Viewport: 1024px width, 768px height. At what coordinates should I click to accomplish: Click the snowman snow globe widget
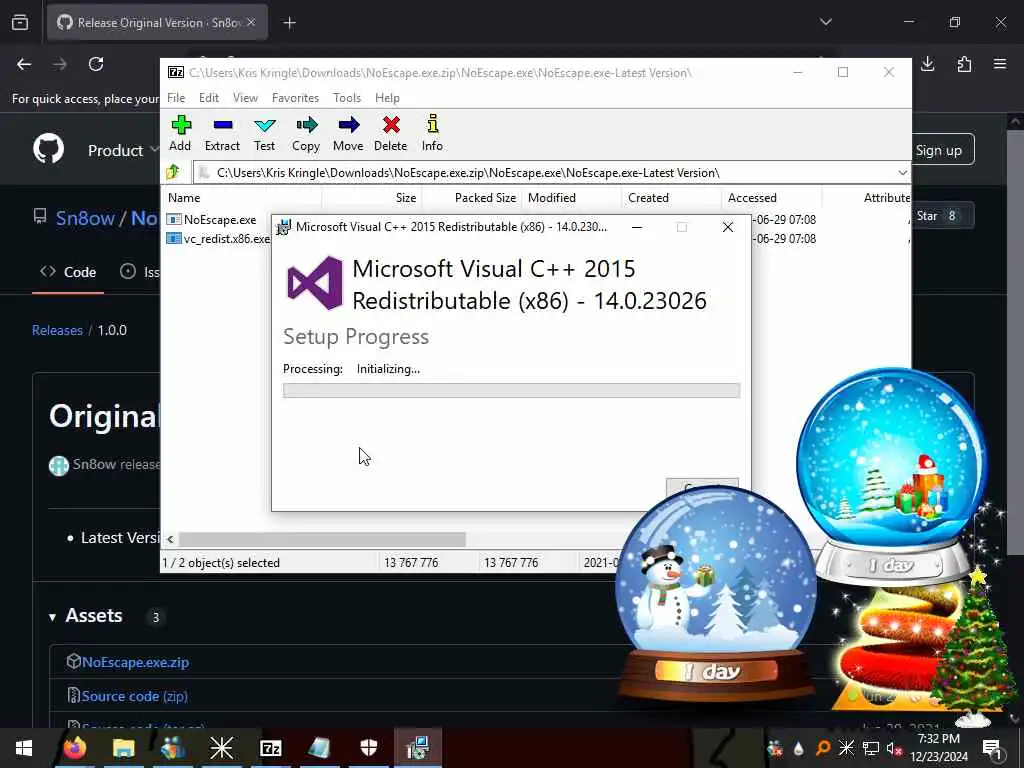click(x=716, y=593)
